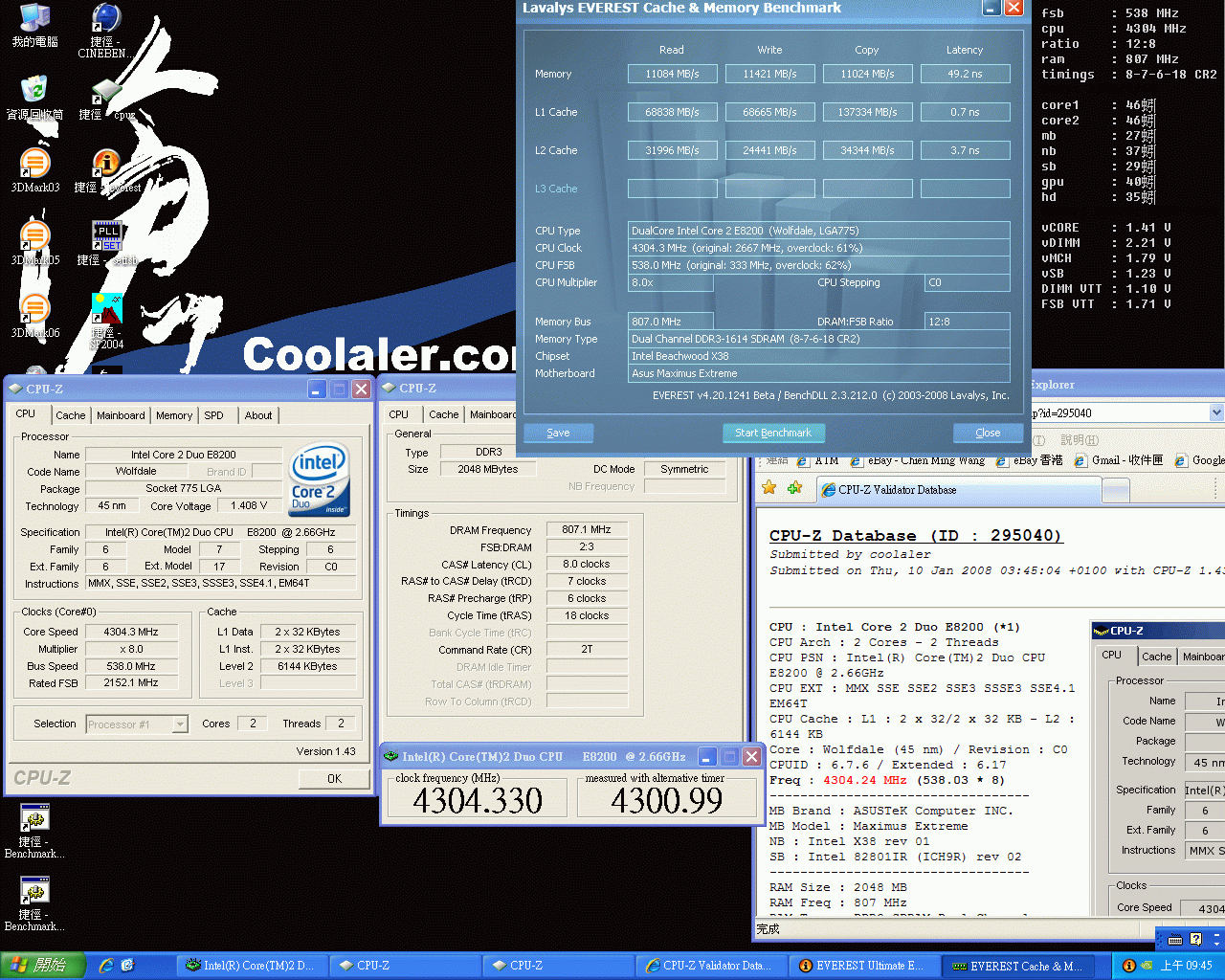The width and height of the screenshot is (1225, 980).
Task: Click DRAM Frequency 807.1 MHz field
Action: [587, 529]
